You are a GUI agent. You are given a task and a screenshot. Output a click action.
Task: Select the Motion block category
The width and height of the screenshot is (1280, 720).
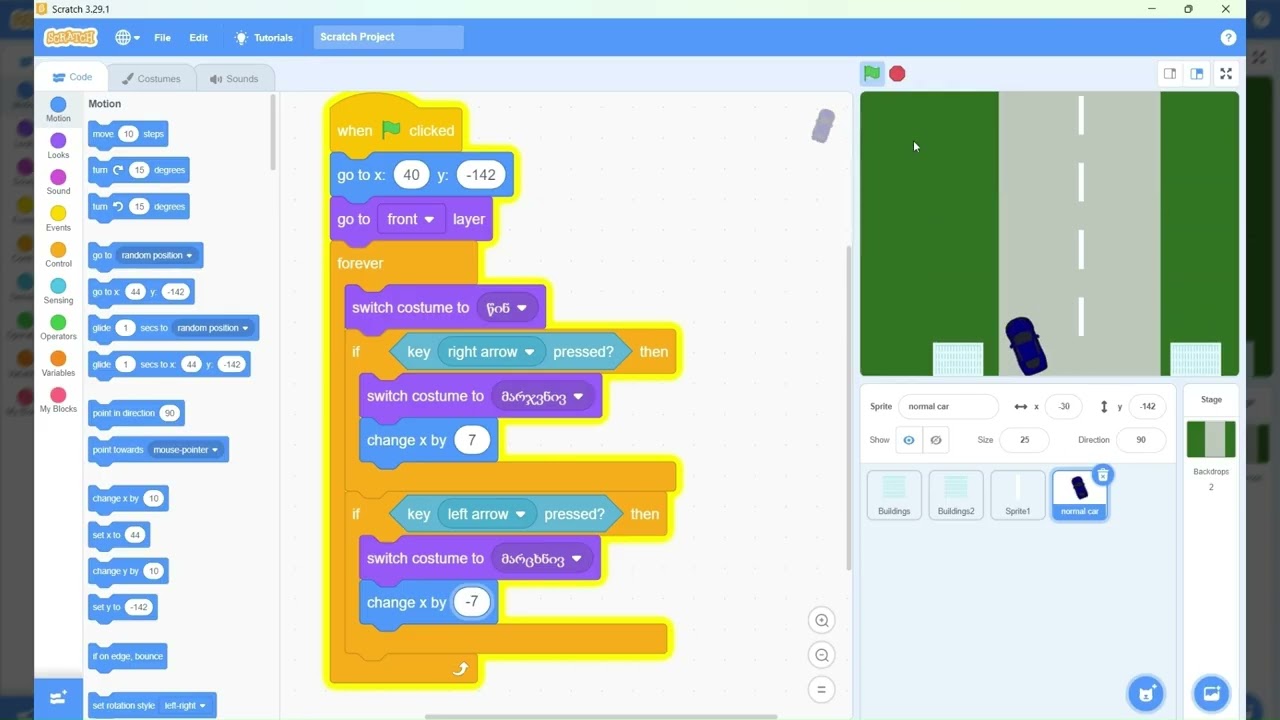58,109
